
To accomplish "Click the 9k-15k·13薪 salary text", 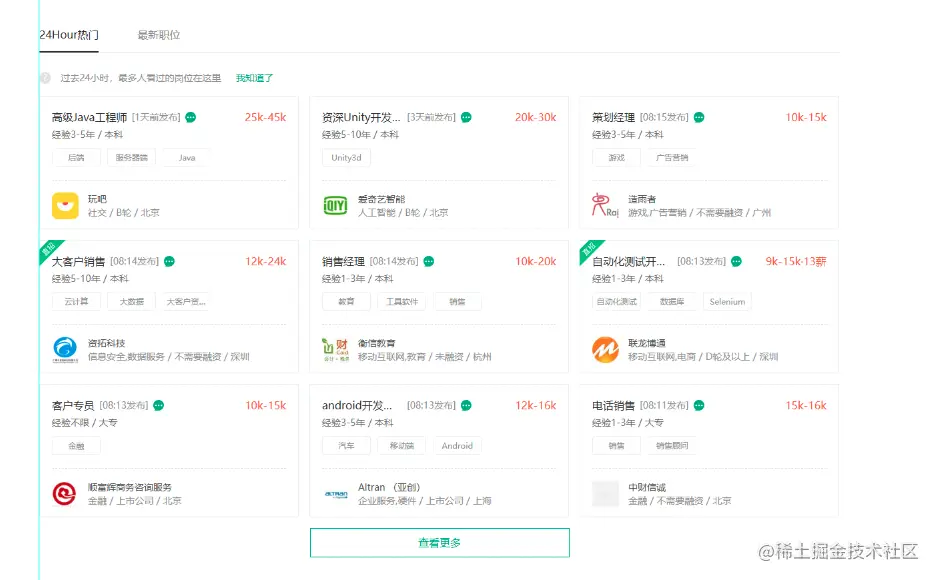I will pyautogui.click(x=796, y=261).
